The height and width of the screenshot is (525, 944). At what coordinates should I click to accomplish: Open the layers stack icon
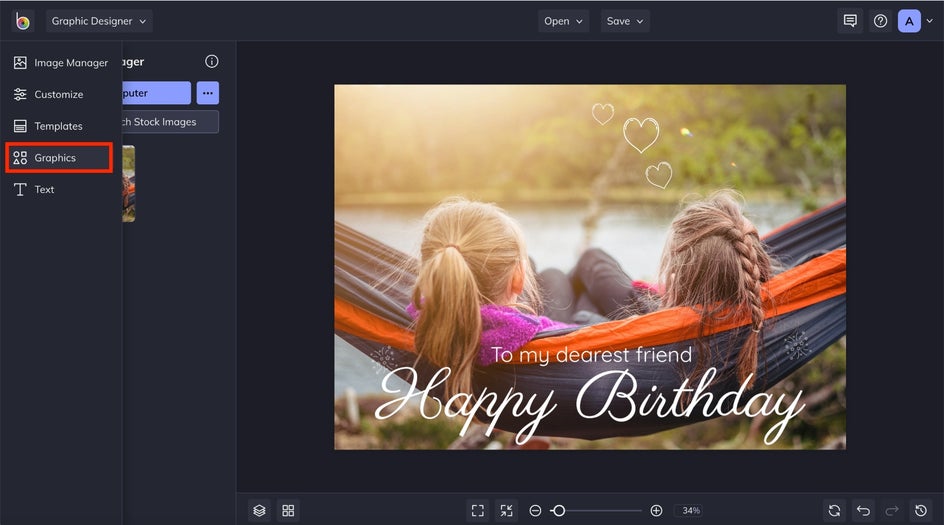point(259,511)
